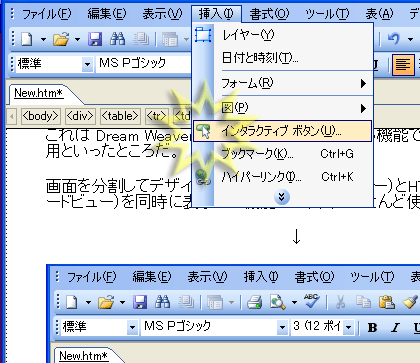This screenshot has width=420, height=363.
Task: Select the <div> tag button
Action: point(81,116)
